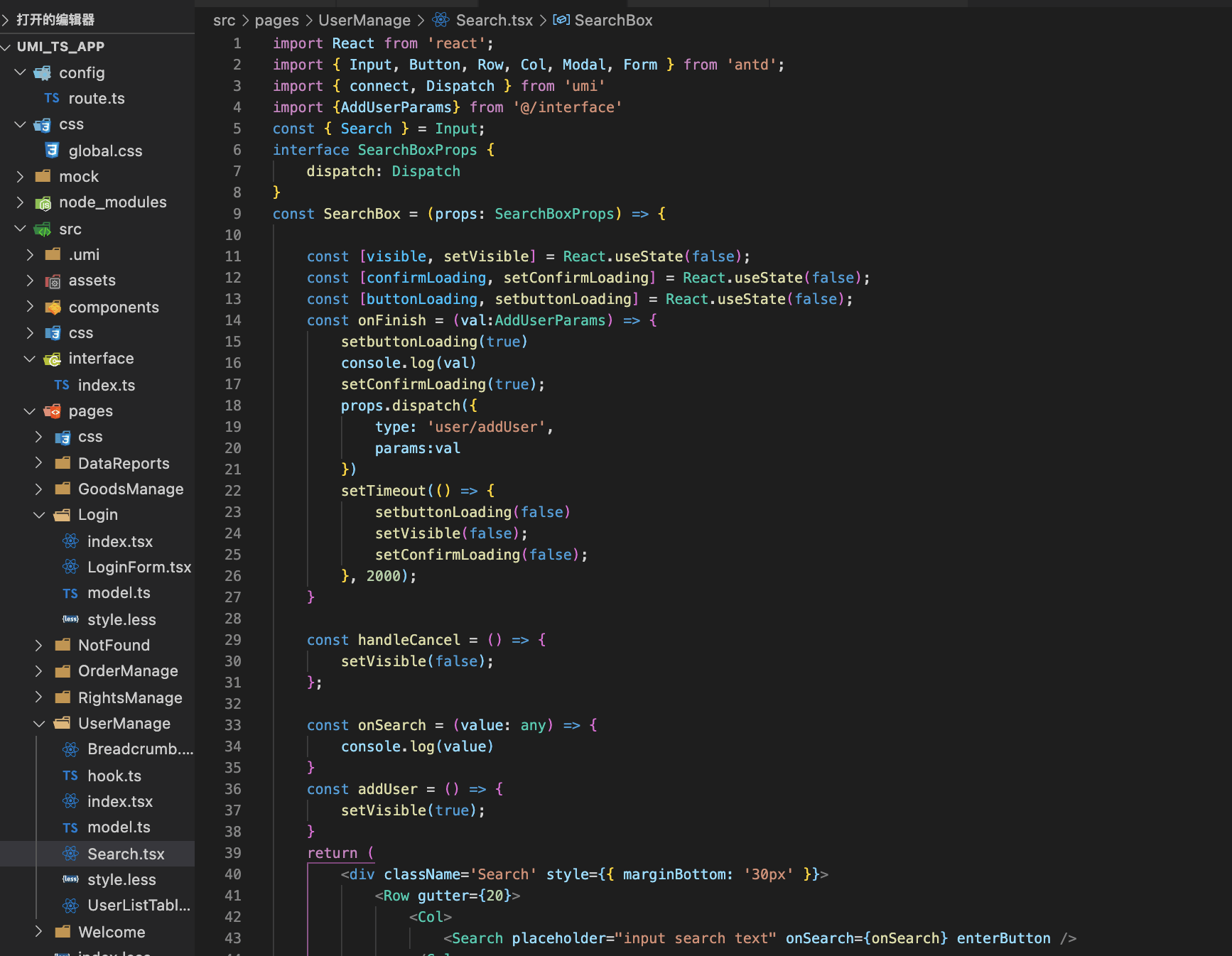Expand the NotFound folder chevron
The image size is (1232, 956).
pyautogui.click(x=39, y=645)
